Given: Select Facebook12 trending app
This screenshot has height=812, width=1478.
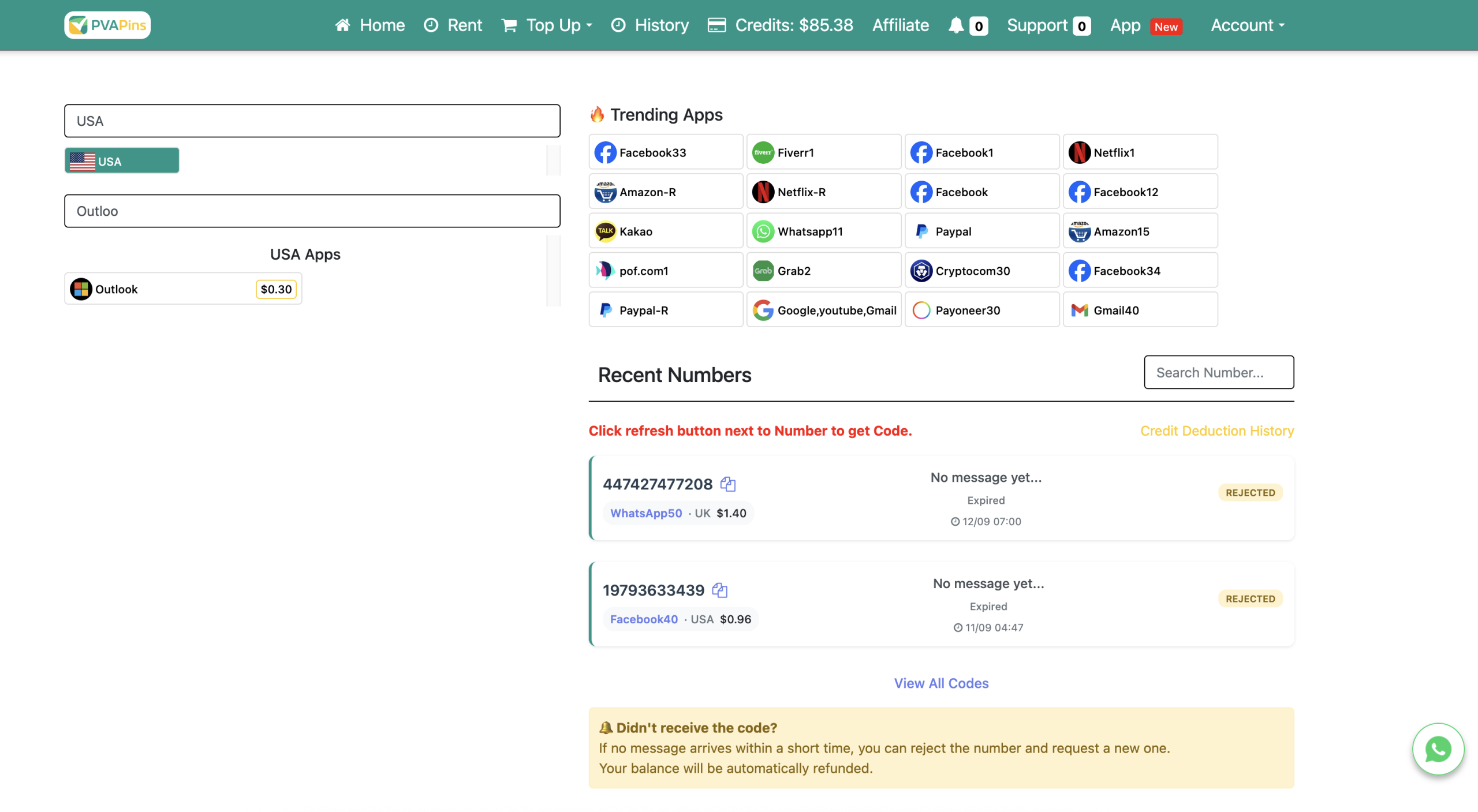Looking at the screenshot, I should (1140, 192).
